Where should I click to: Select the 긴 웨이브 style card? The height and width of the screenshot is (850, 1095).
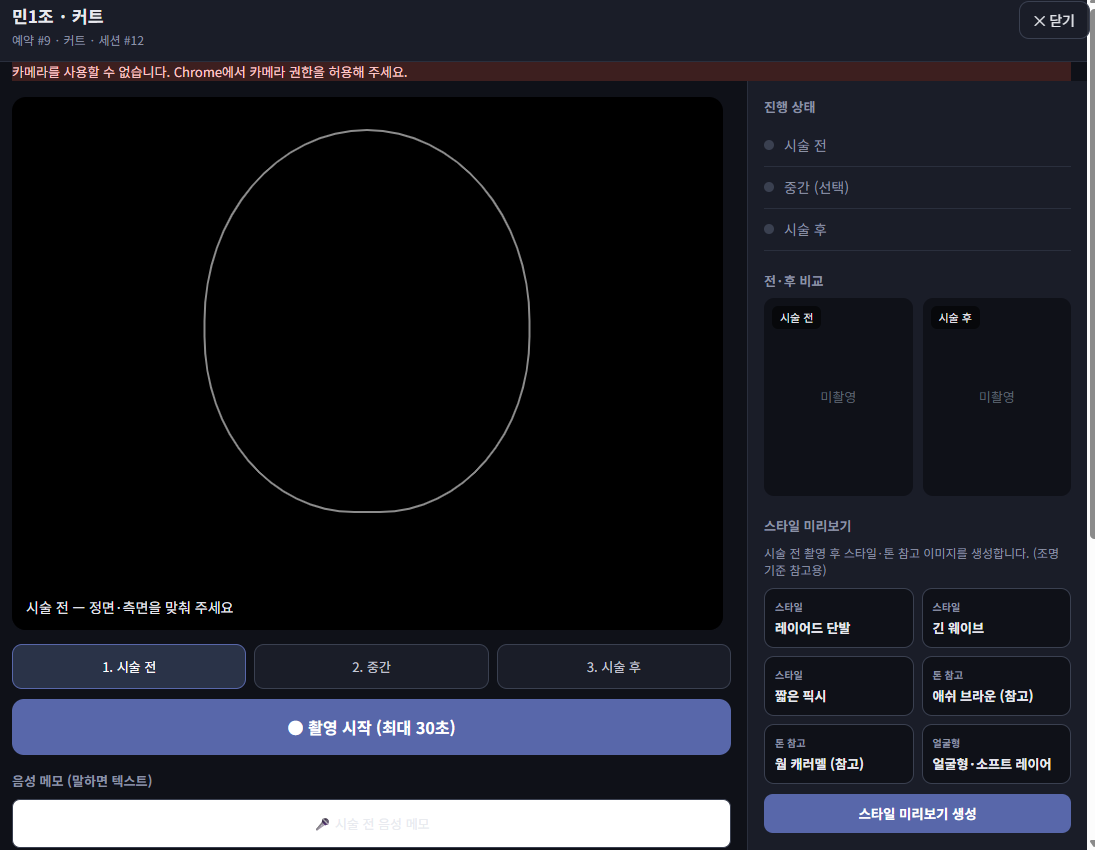pyautogui.click(x=996, y=617)
